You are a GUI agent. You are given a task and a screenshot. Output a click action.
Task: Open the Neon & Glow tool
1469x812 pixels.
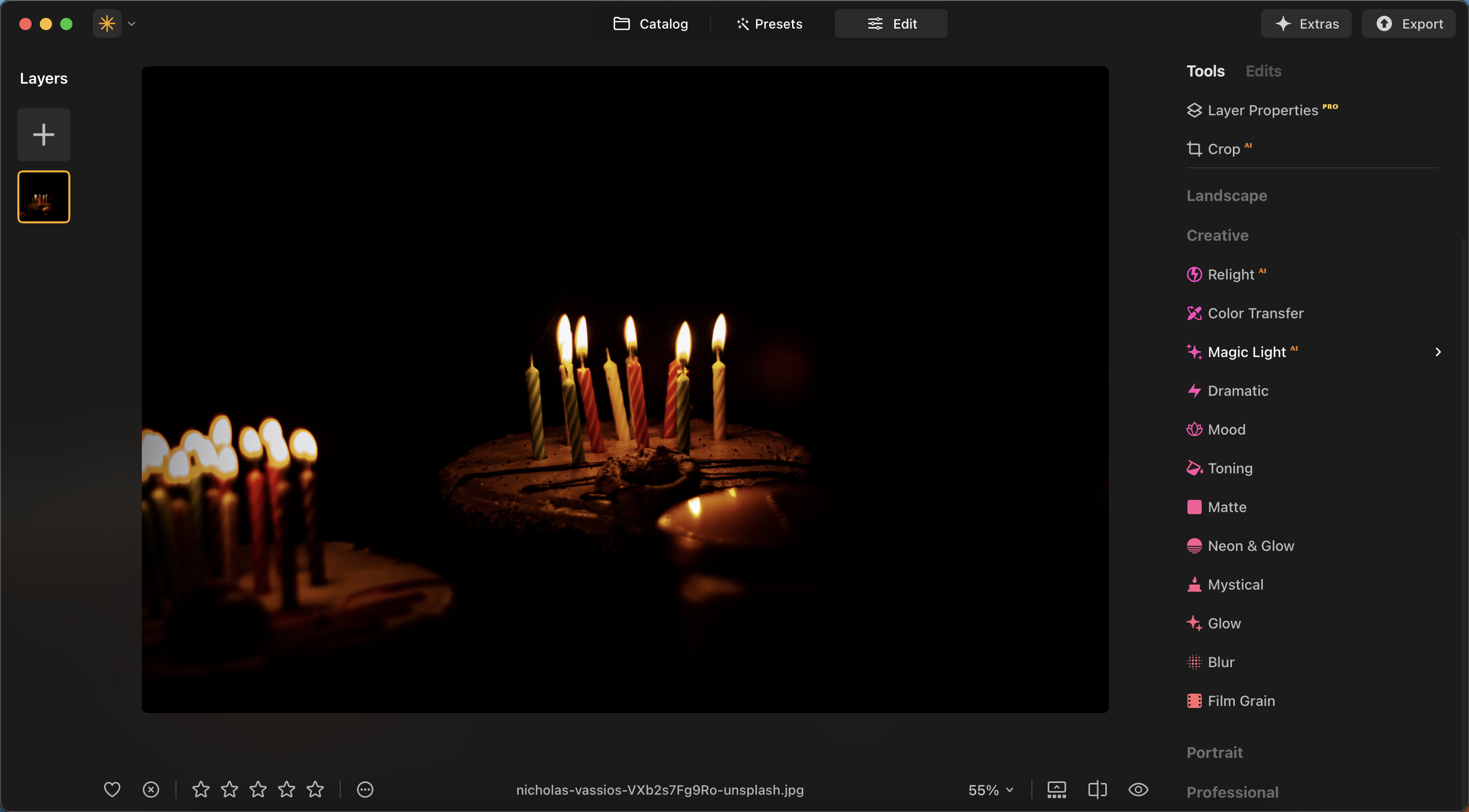pos(1250,546)
